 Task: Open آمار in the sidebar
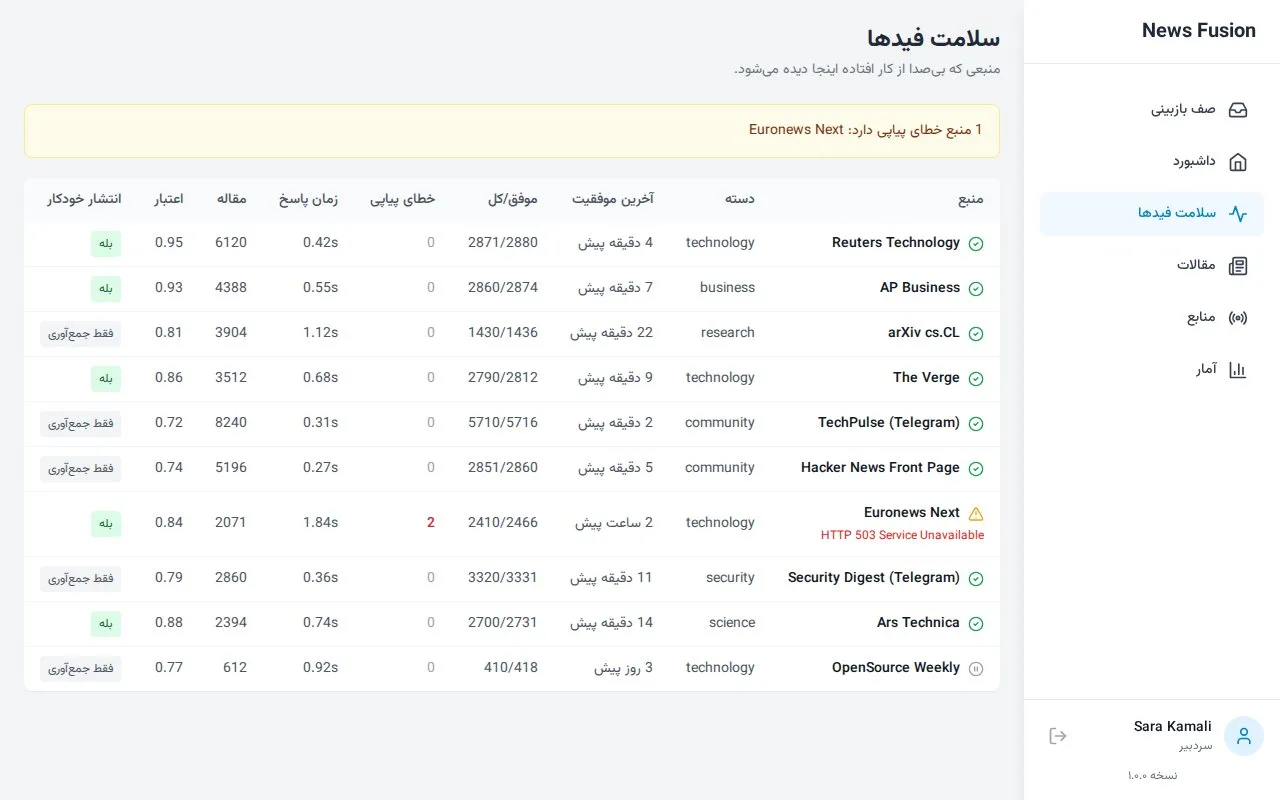[1152, 369]
